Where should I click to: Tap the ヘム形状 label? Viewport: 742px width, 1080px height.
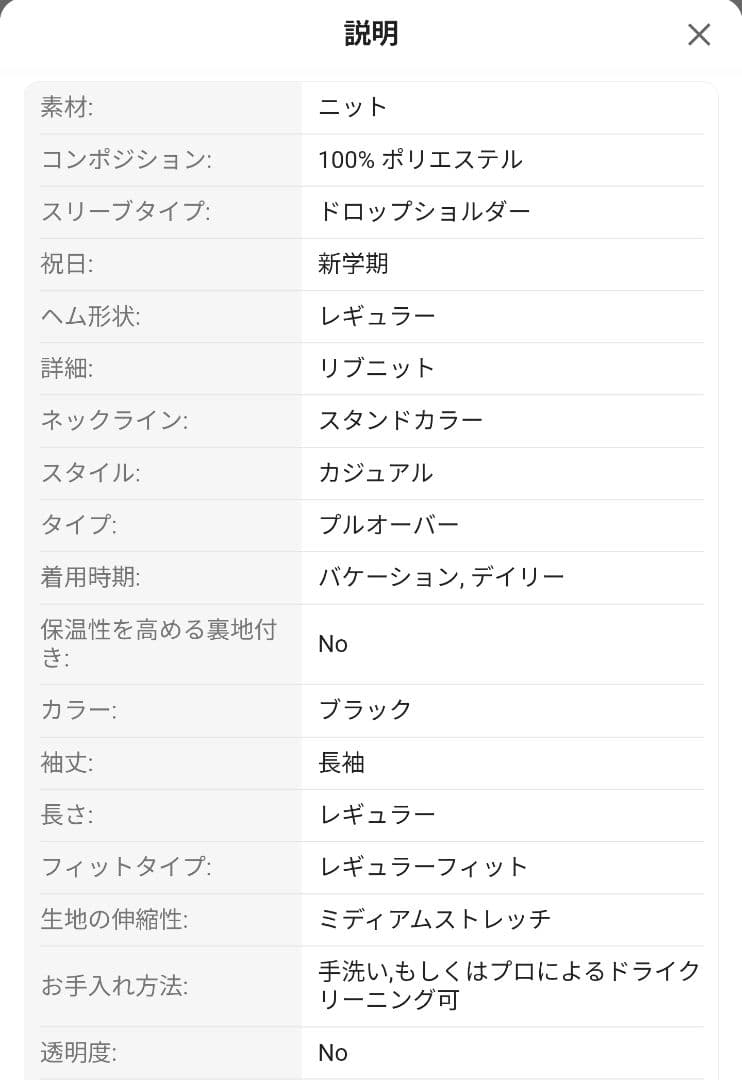point(91,316)
